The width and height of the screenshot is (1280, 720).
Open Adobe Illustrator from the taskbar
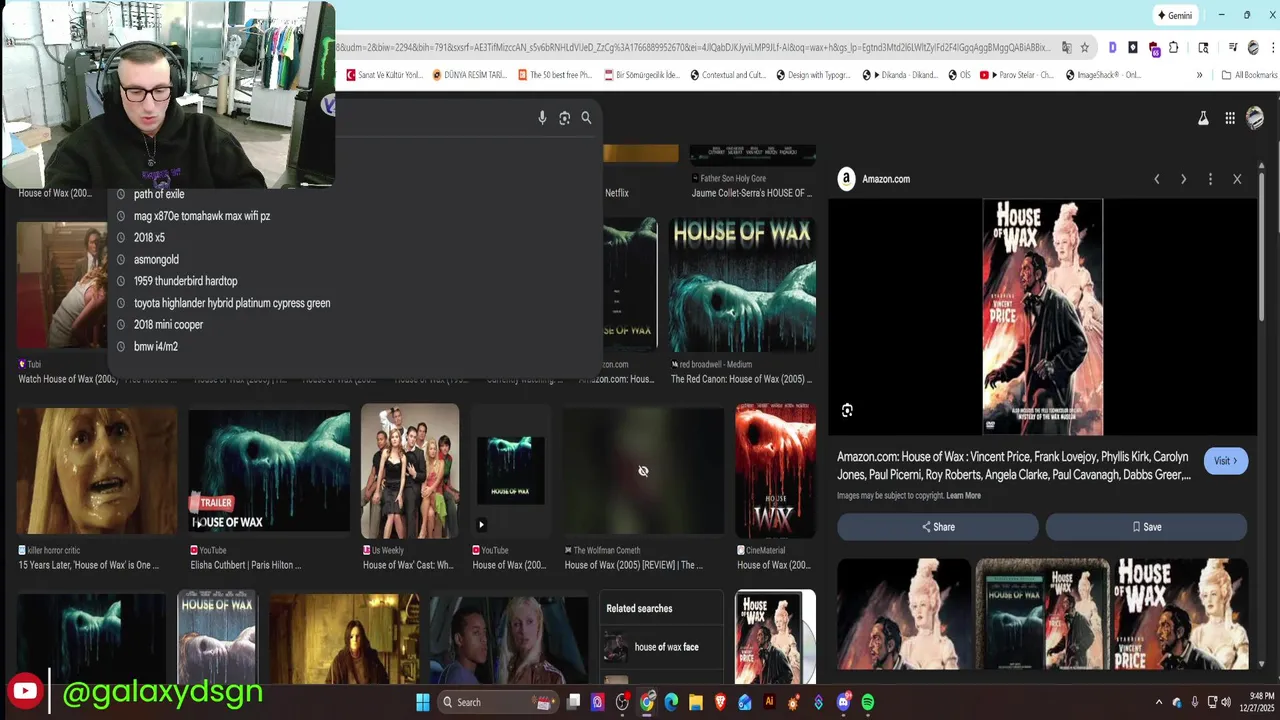[x=769, y=702]
